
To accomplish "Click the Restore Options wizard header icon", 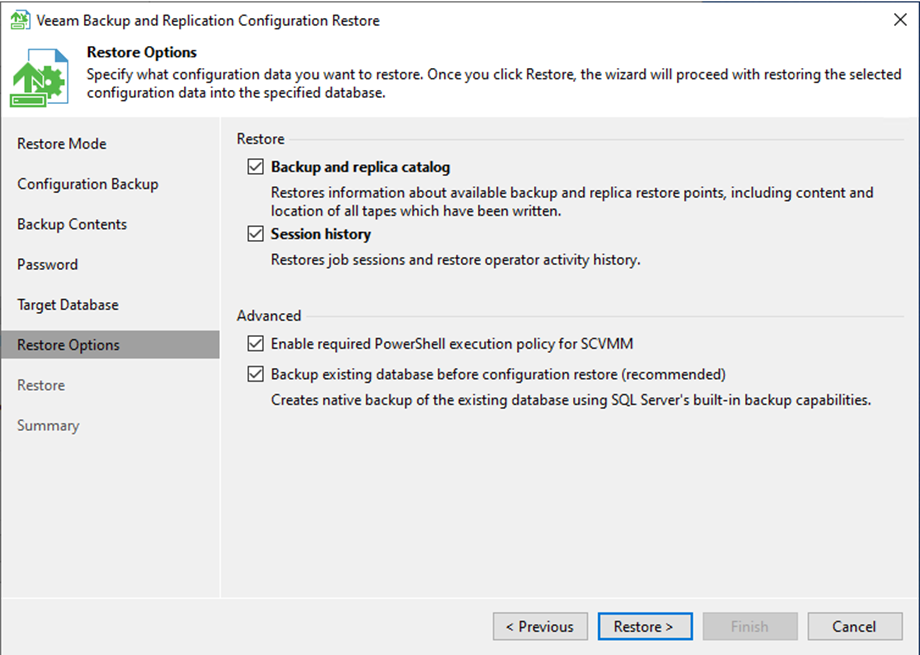I will click(x=39, y=77).
